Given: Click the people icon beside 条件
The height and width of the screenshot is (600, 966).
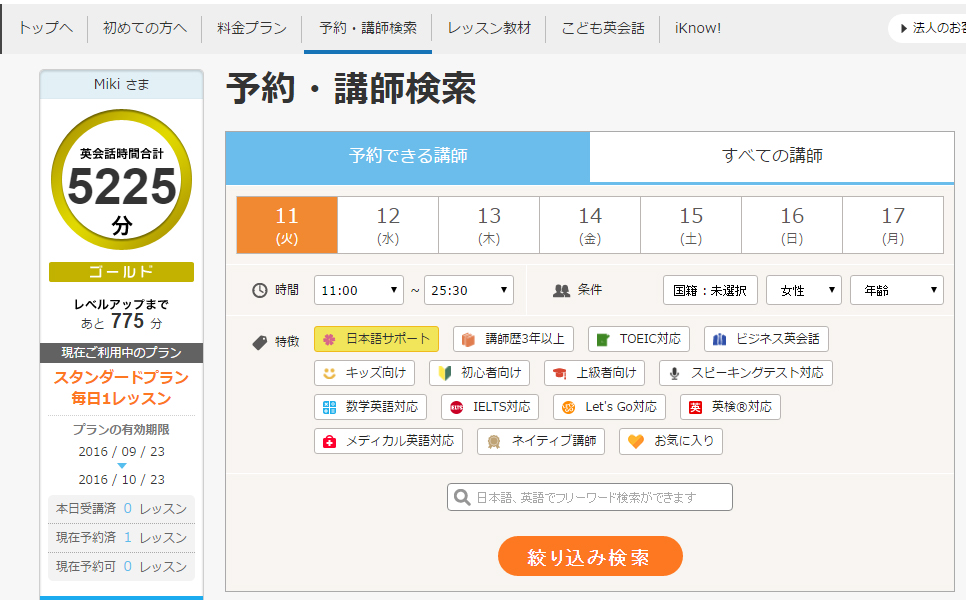Looking at the screenshot, I should click(x=561, y=290).
